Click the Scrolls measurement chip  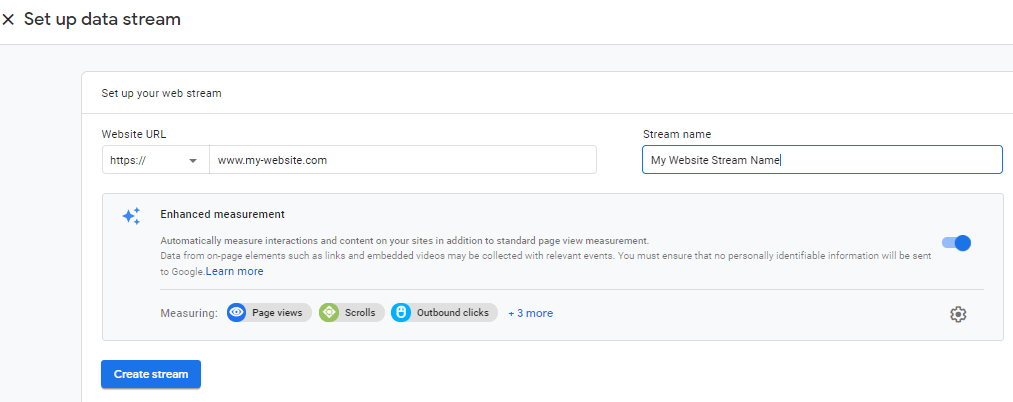tap(351, 313)
